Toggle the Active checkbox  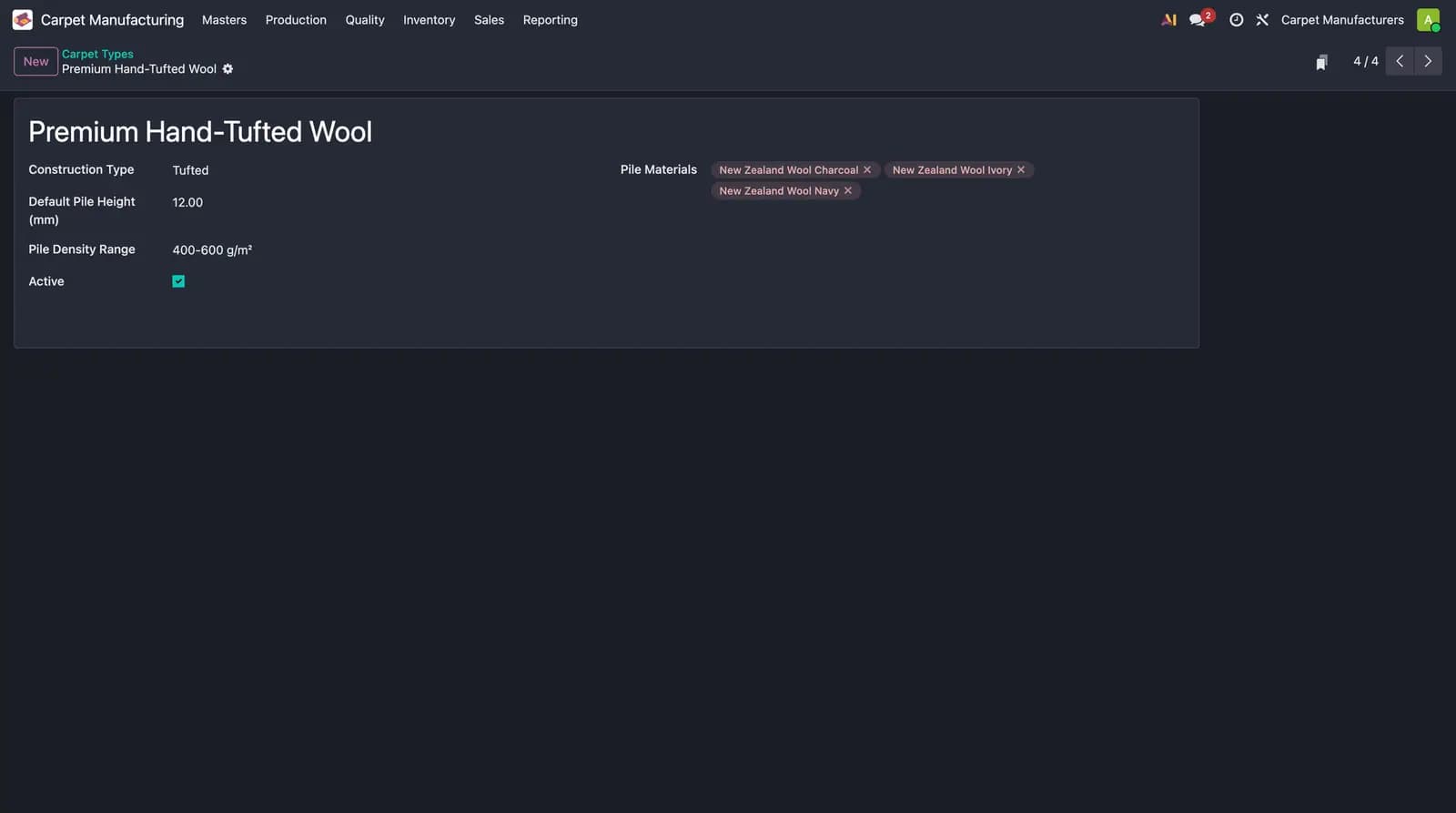click(x=178, y=281)
